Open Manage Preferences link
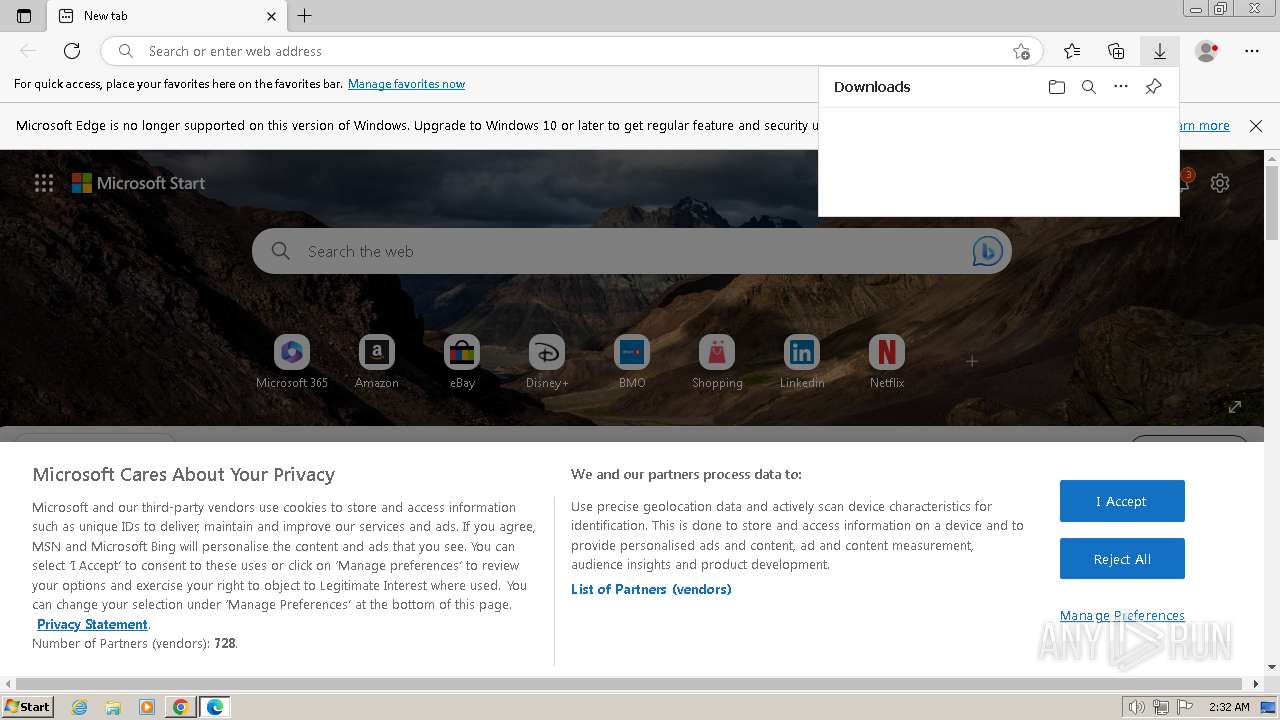Screen dimensions: 1280x720 1122,615
